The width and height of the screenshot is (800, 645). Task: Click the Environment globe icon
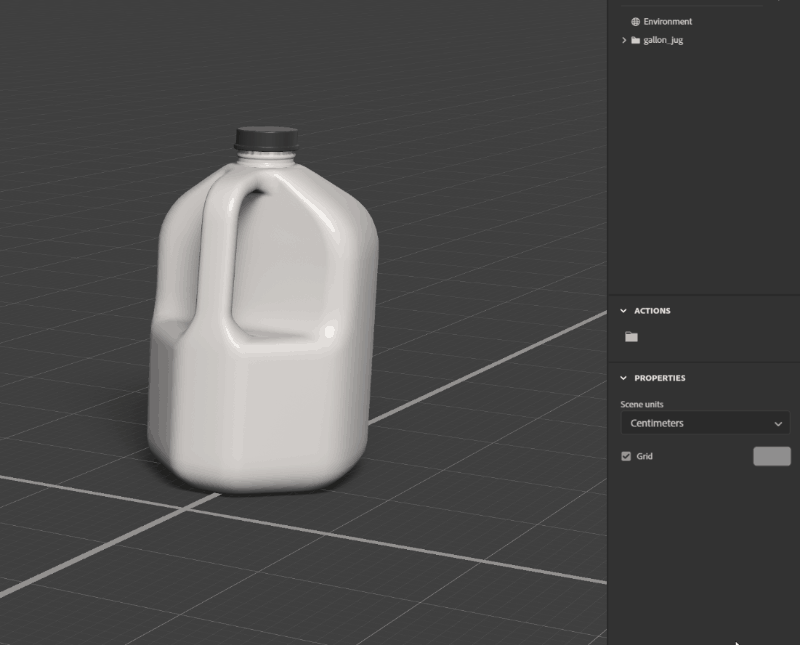[x=635, y=21]
